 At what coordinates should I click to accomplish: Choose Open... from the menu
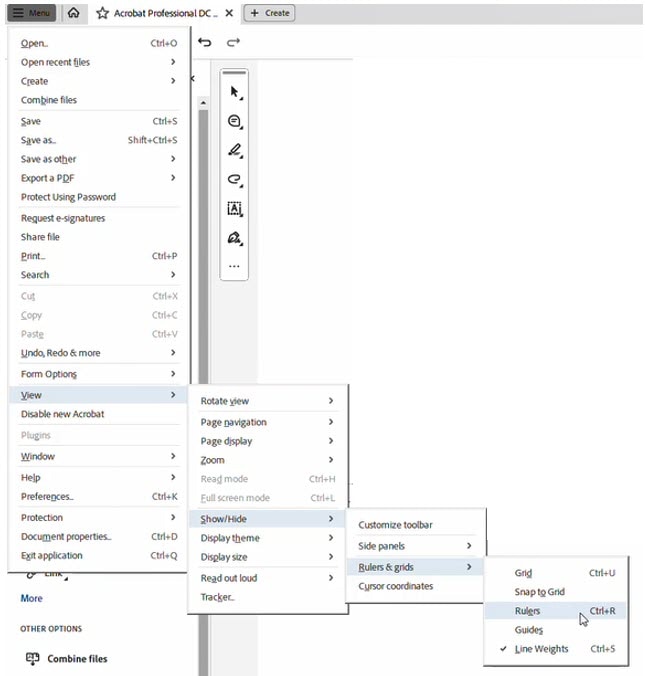point(99,43)
